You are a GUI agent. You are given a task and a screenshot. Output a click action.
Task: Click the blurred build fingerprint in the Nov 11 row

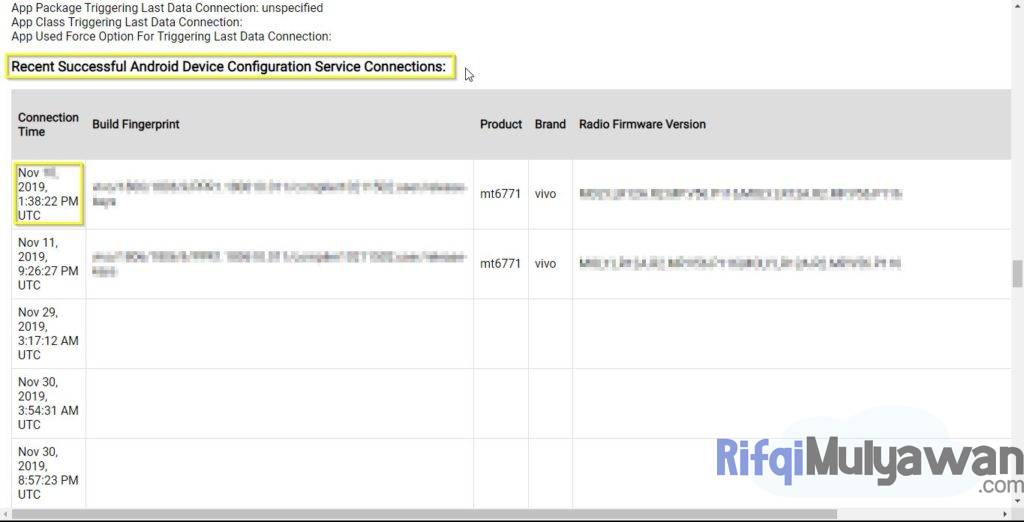[280, 264]
